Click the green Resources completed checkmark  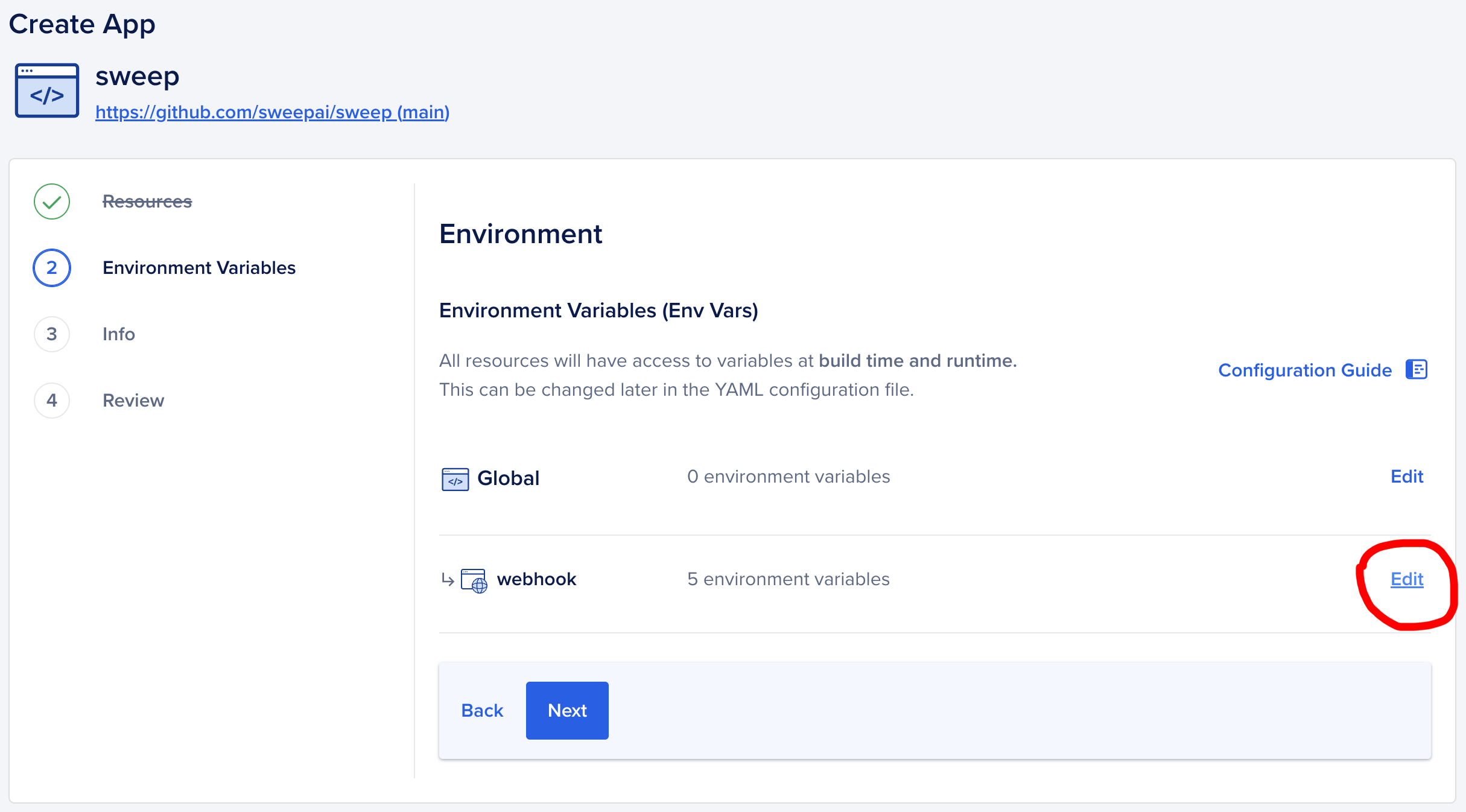(52, 201)
